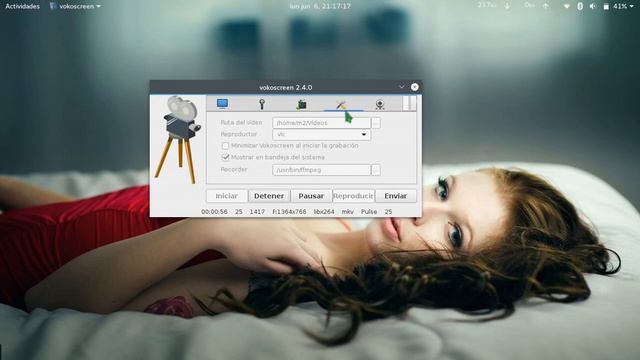The image size is (640, 360).
Task: Pause recording with Pausar button
Action: point(311,196)
